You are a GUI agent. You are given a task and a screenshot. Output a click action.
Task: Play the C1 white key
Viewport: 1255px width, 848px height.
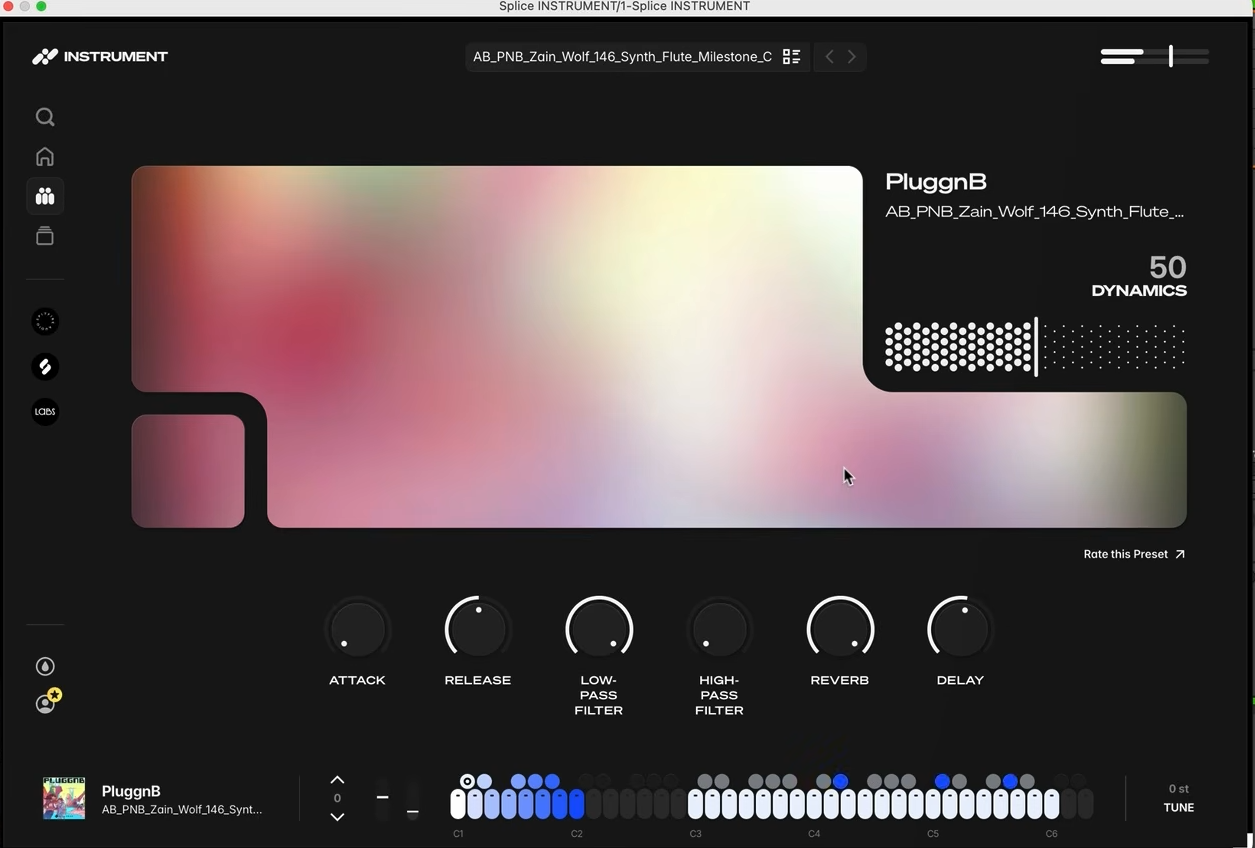tap(458, 804)
